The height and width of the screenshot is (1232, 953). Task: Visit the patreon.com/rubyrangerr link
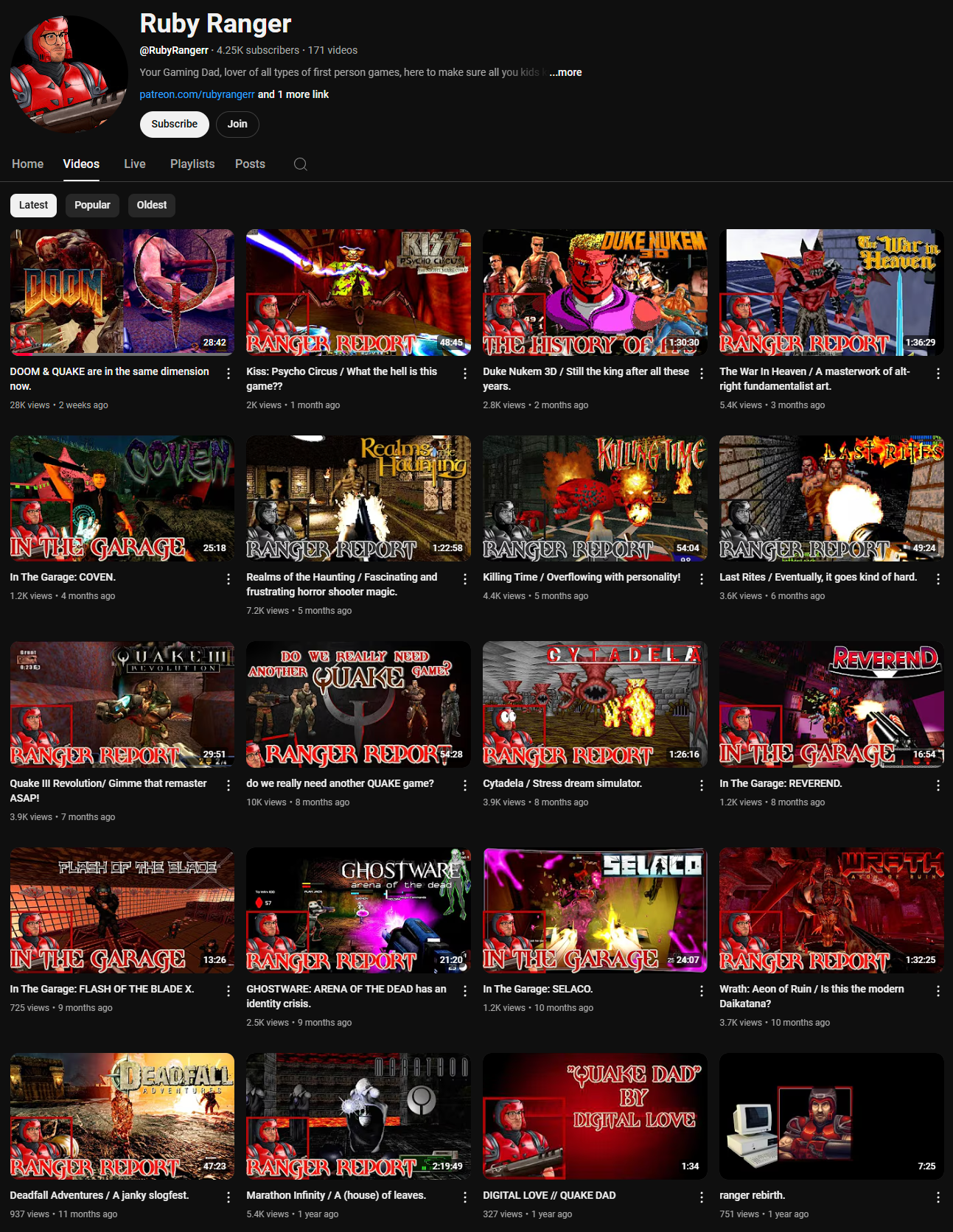coord(197,94)
